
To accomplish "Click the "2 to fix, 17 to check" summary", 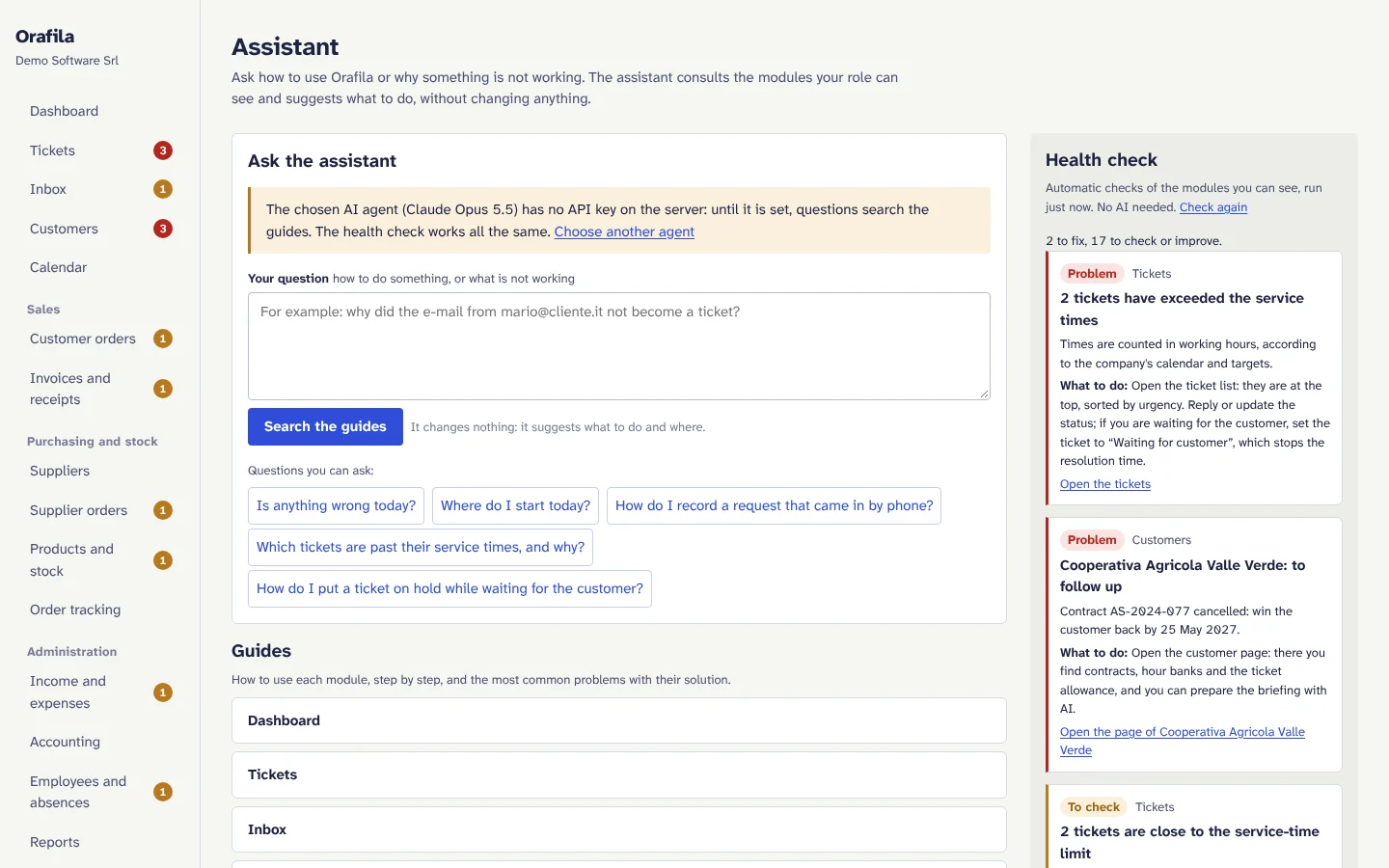I will click(1133, 241).
